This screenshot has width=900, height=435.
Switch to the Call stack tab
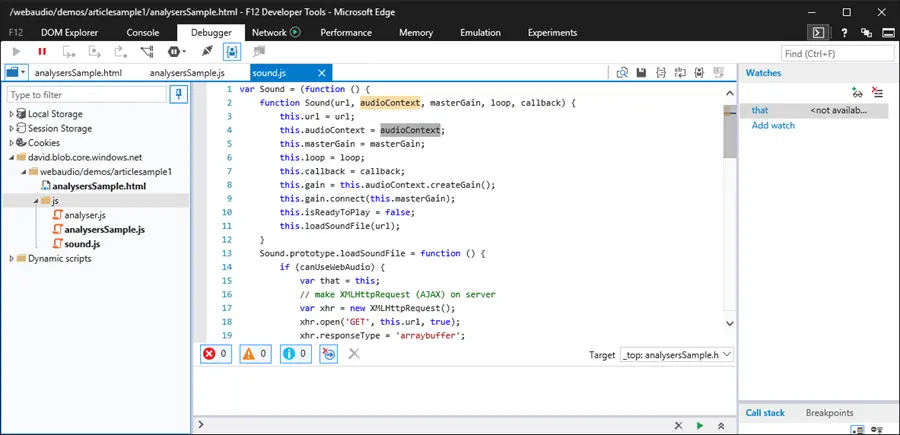tap(765, 413)
